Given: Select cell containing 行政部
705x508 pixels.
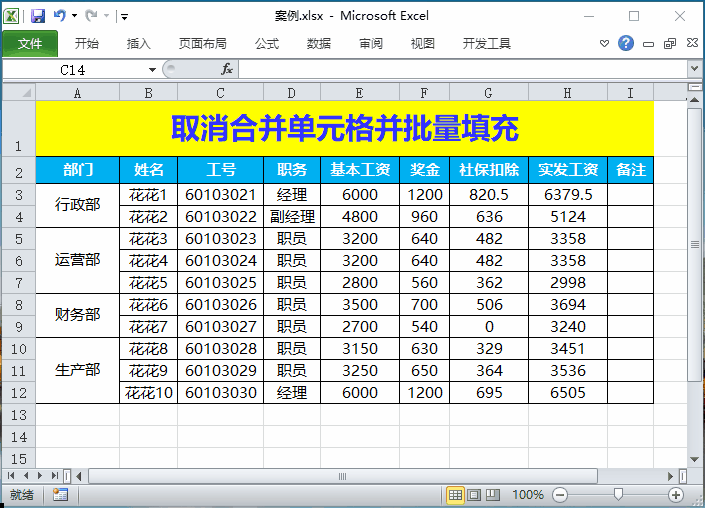Looking at the screenshot, I should point(77,205).
